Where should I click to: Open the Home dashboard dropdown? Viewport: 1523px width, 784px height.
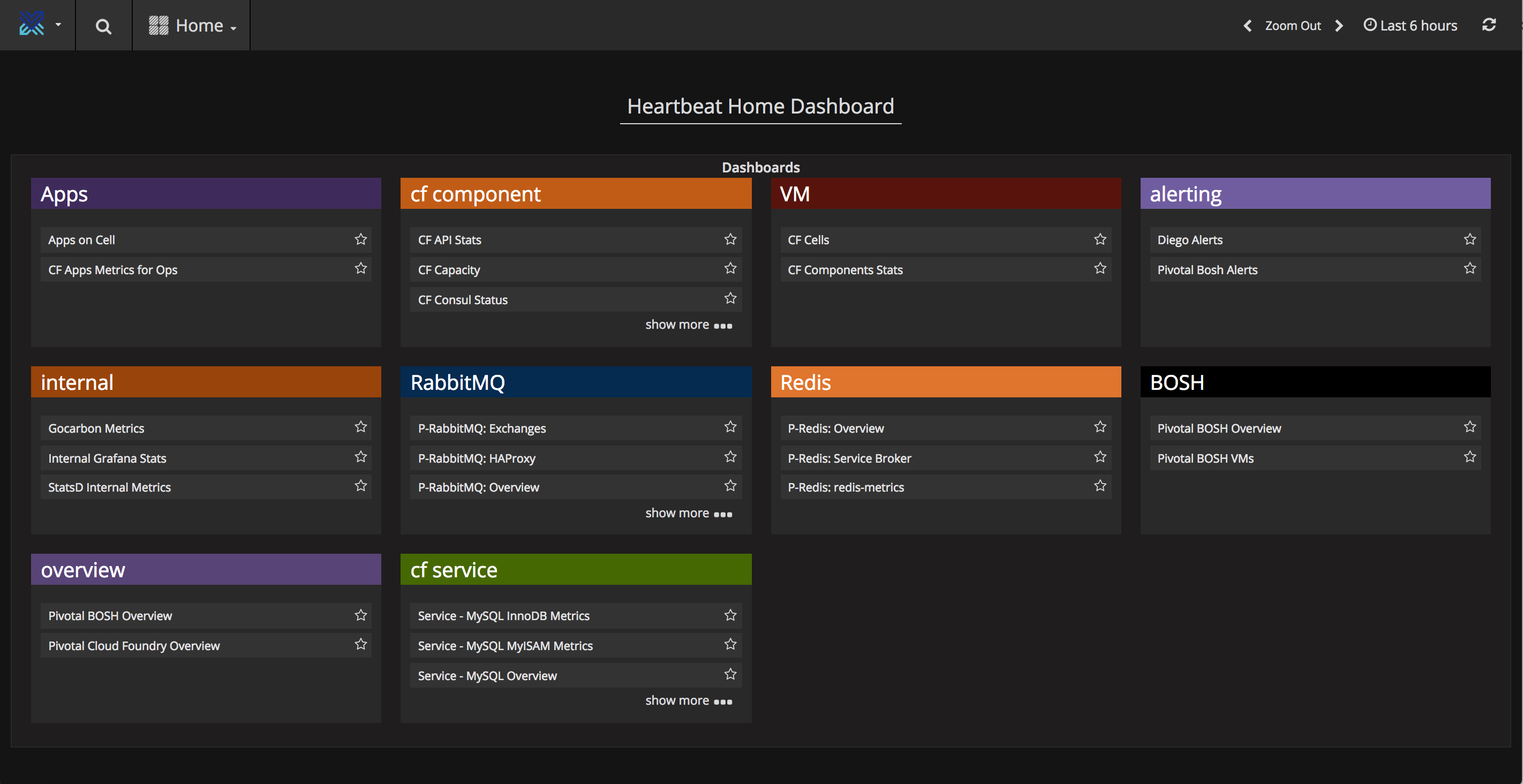coord(192,25)
